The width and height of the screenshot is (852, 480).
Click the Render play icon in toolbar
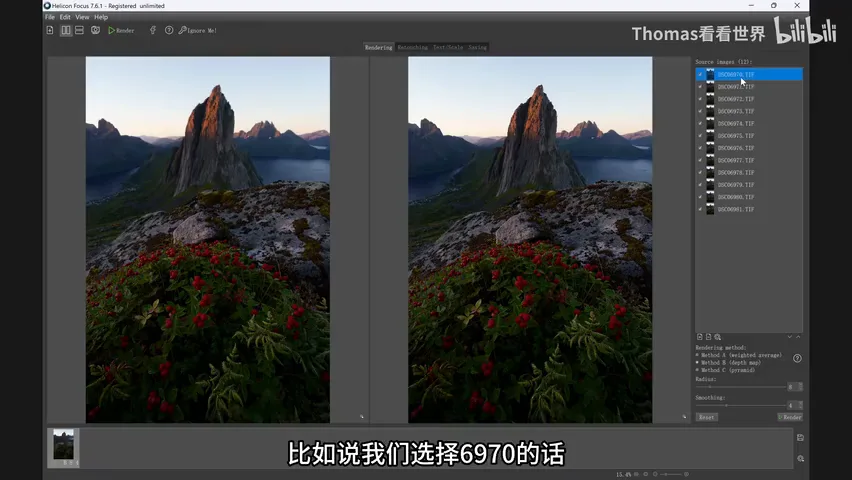tap(111, 30)
